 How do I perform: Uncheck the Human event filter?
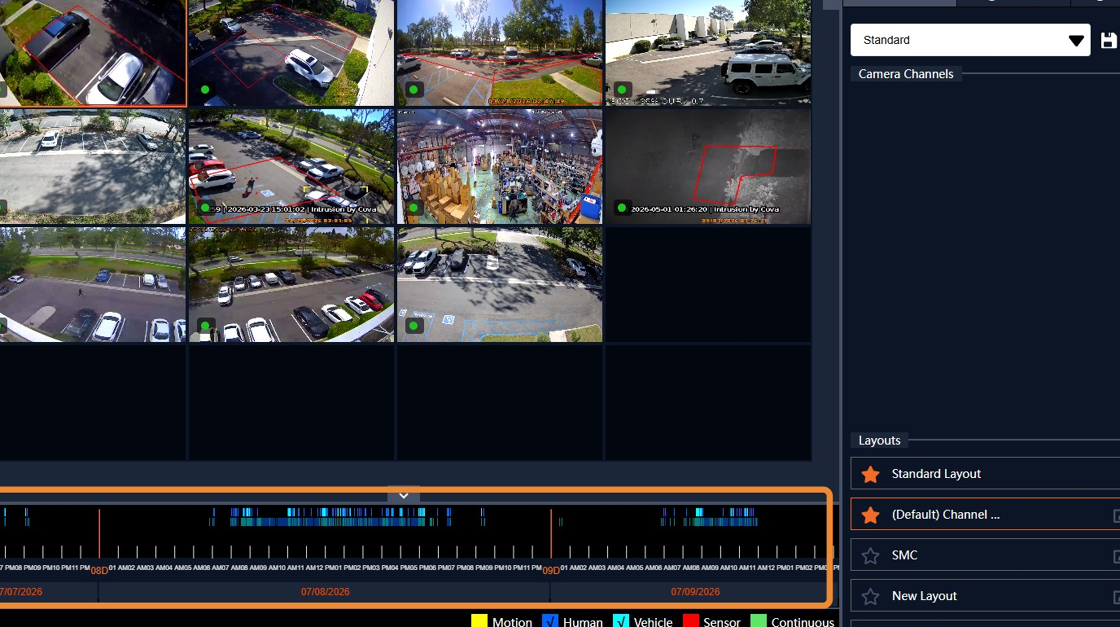(550, 621)
